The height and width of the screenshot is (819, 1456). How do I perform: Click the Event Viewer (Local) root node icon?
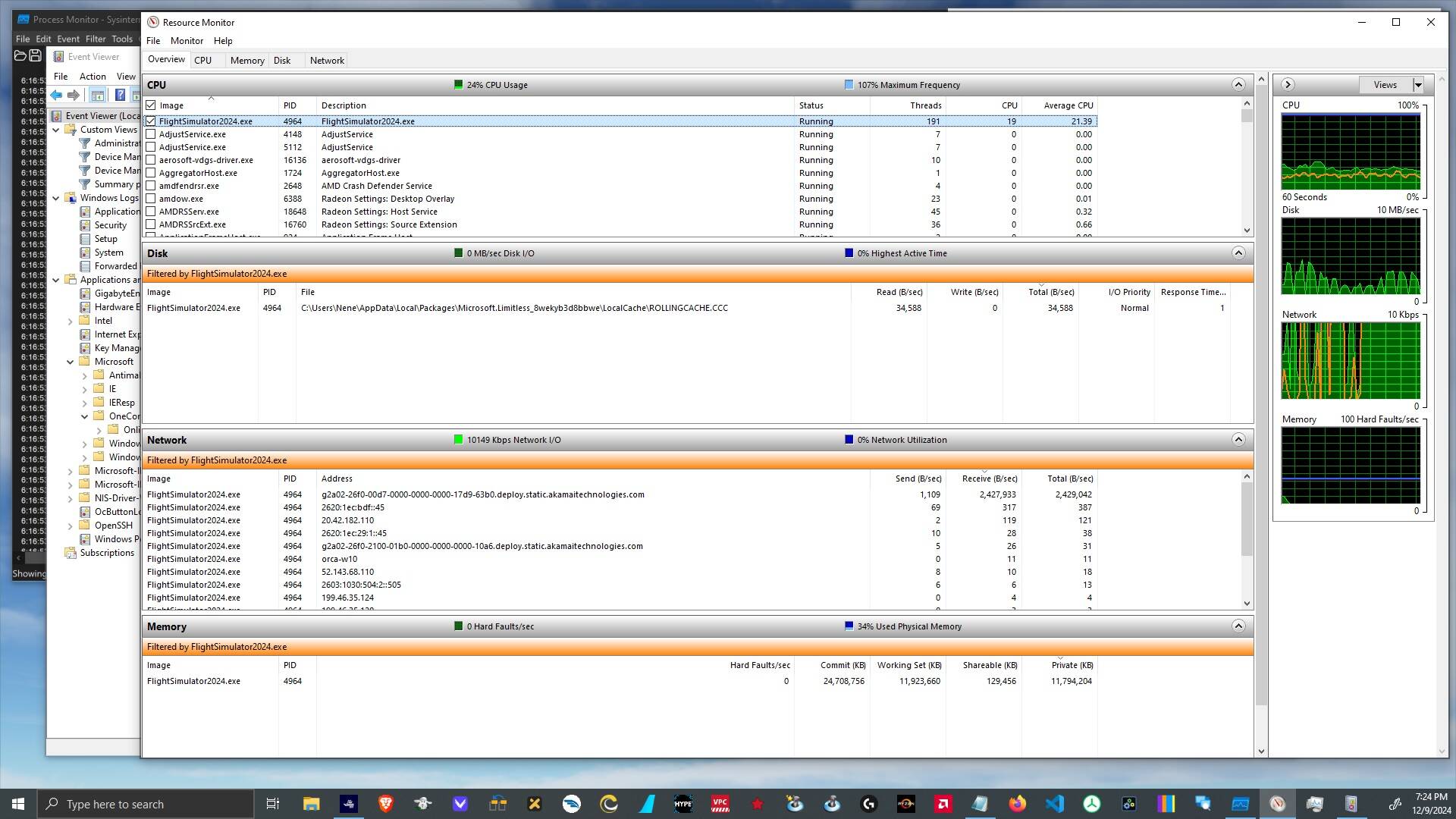57,116
